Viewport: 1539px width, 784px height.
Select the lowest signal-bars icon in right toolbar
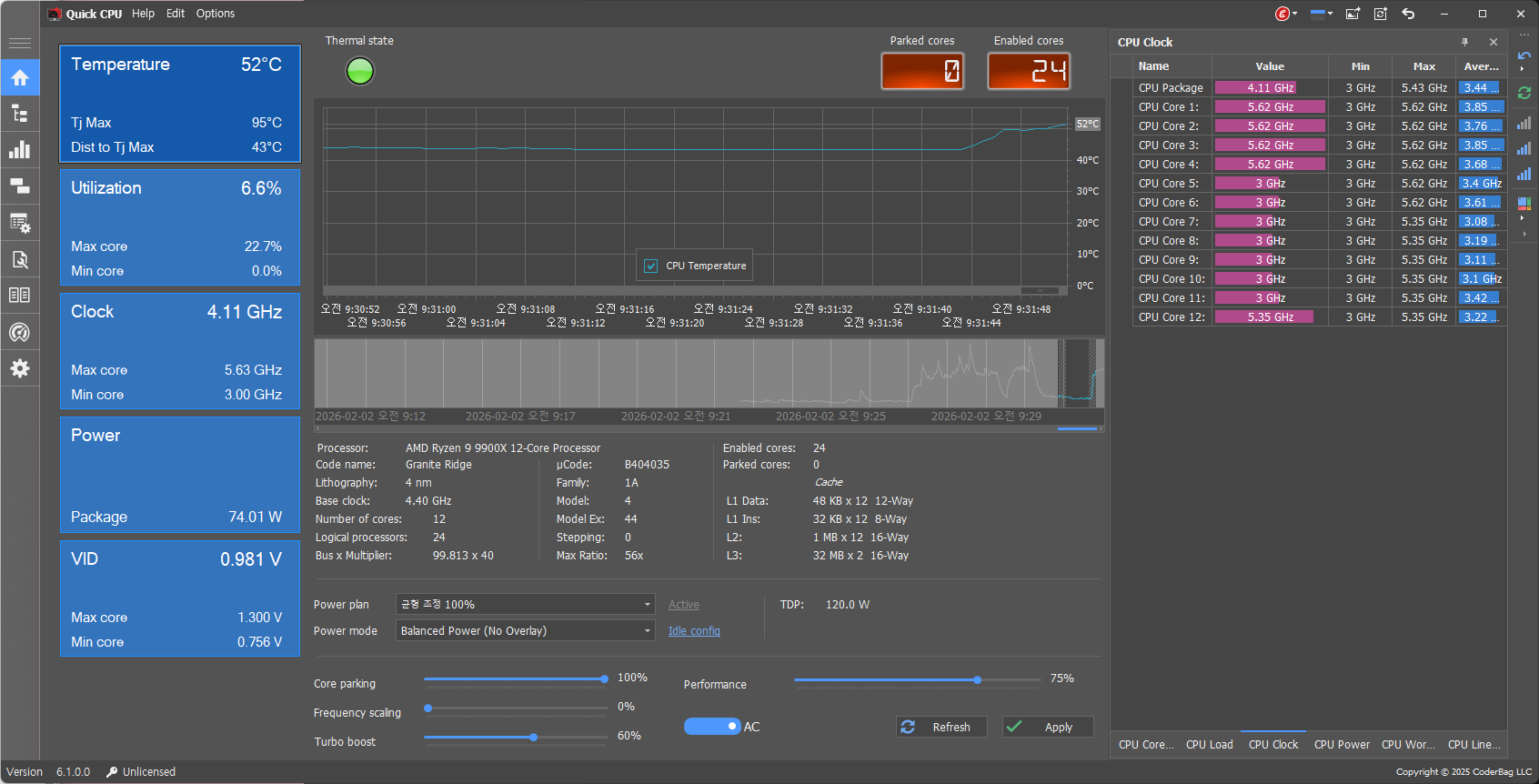pos(1524,124)
